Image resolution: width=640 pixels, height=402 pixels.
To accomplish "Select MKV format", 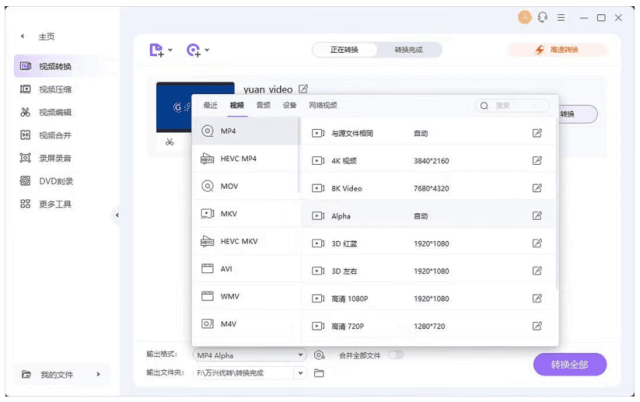I will (246, 213).
